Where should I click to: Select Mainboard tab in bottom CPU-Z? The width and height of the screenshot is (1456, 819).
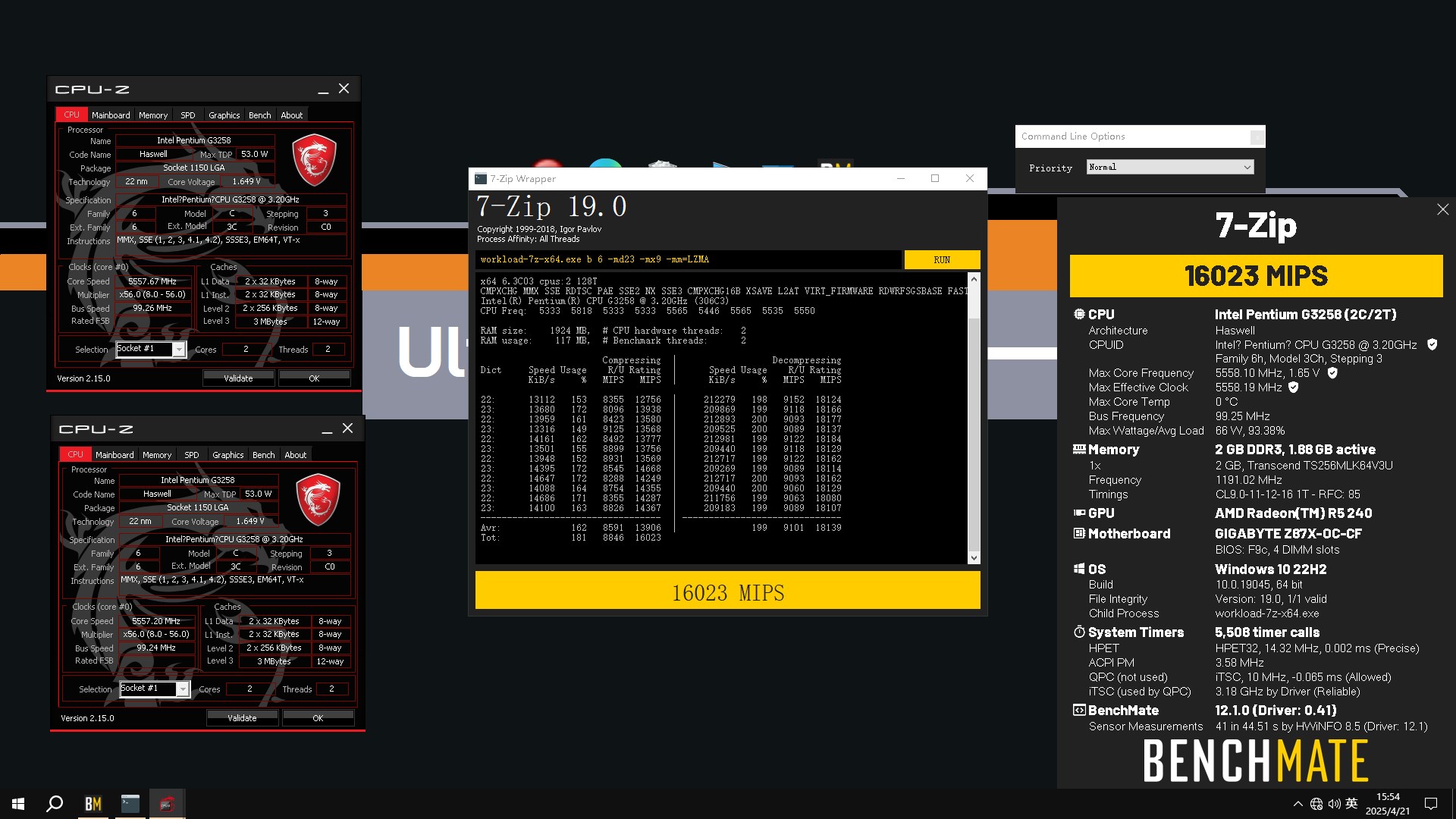115,455
